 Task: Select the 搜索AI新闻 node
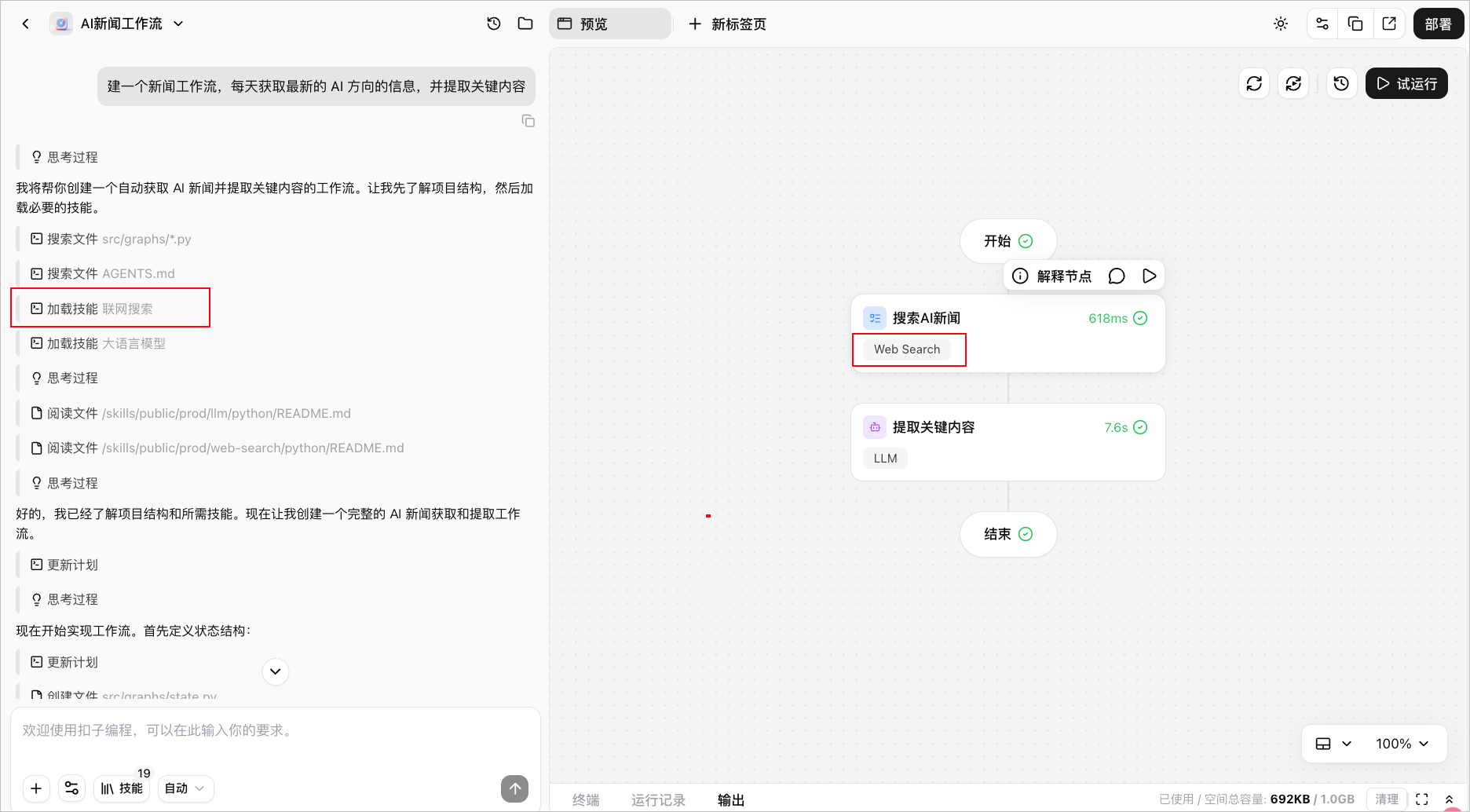[x=1008, y=334]
